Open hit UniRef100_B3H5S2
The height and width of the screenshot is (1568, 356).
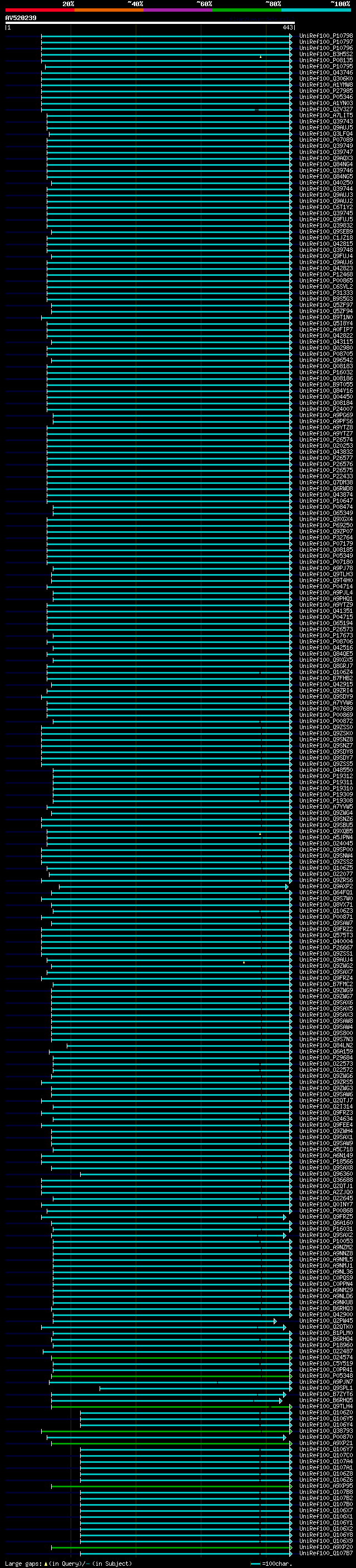(326, 54)
